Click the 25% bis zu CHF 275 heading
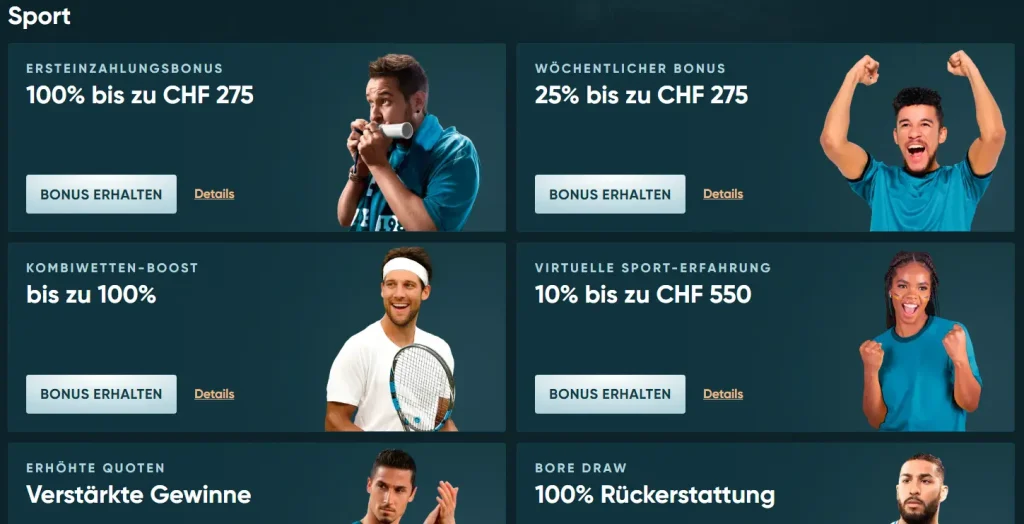 (x=641, y=96)
